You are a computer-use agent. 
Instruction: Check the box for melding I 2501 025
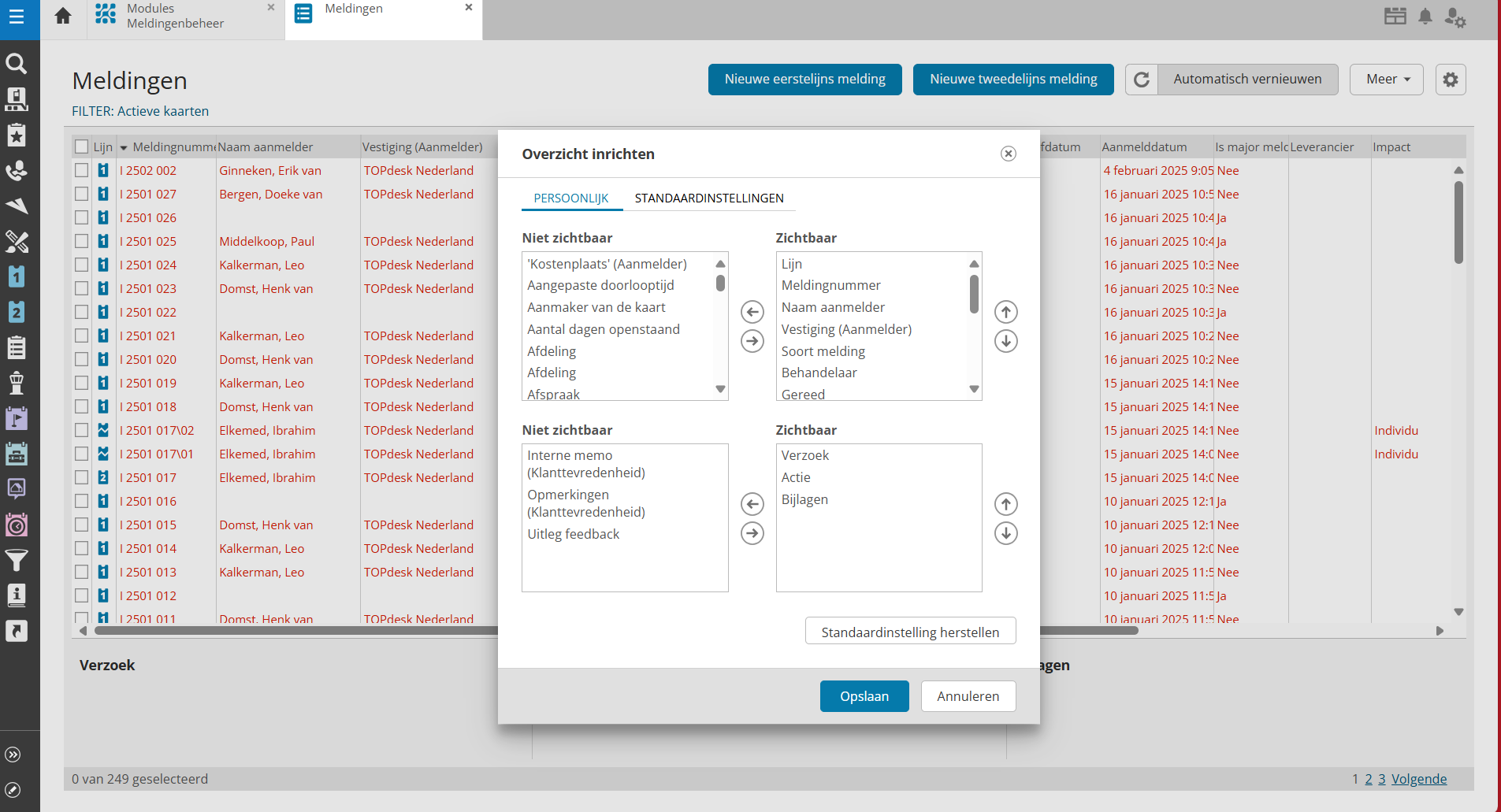pyautogui.click(x=82, y=241)
